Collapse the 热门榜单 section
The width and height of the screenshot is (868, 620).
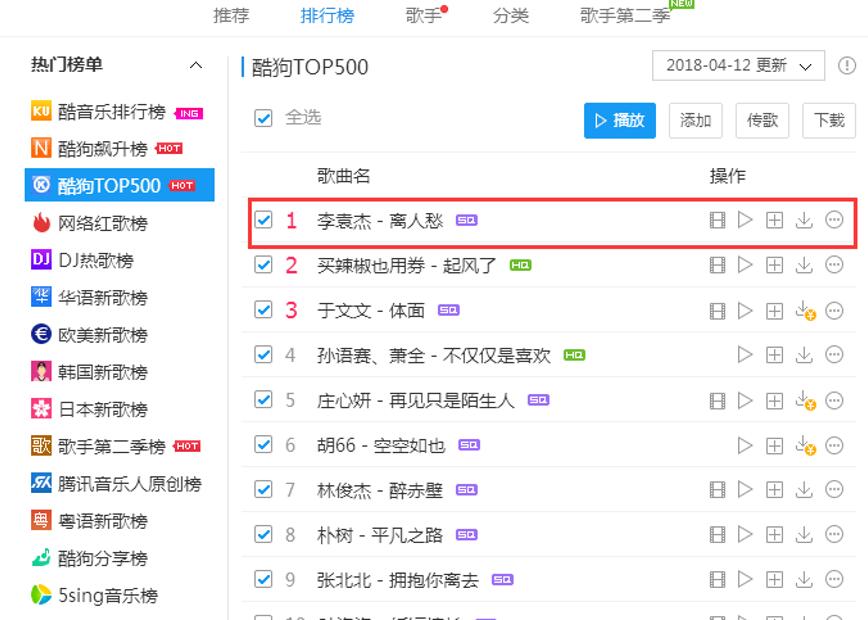coord(196,65)
